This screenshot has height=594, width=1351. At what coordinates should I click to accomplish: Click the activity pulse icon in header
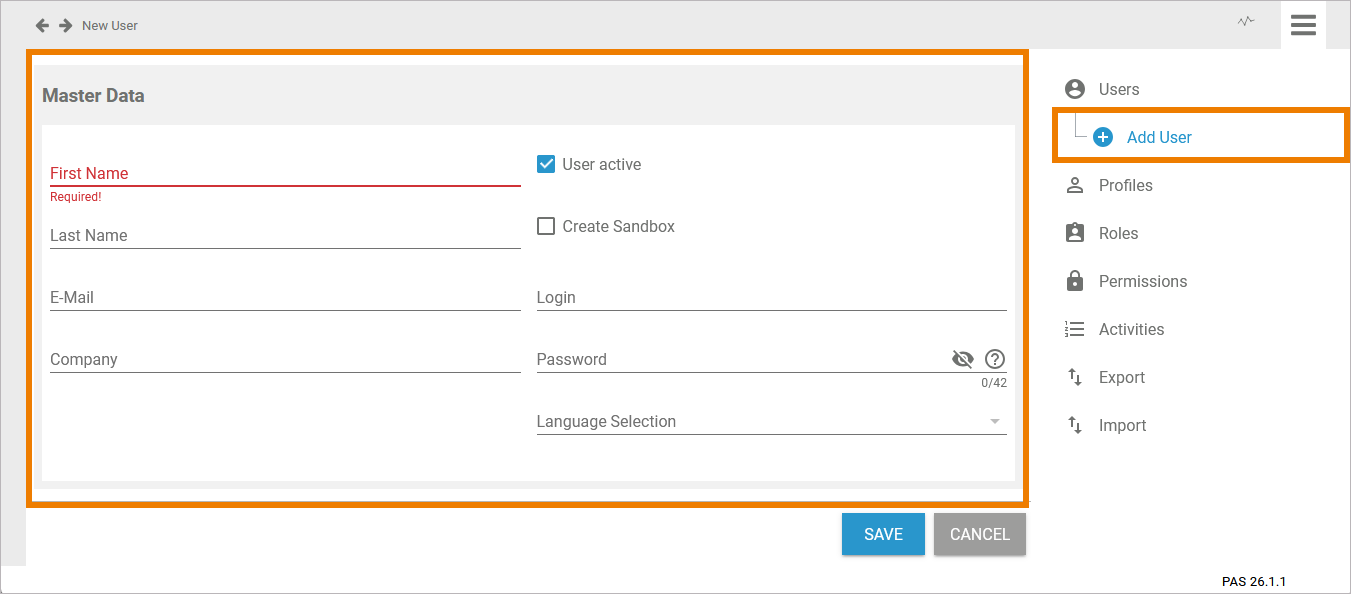pyautogui.click(x=1245, y=21)
